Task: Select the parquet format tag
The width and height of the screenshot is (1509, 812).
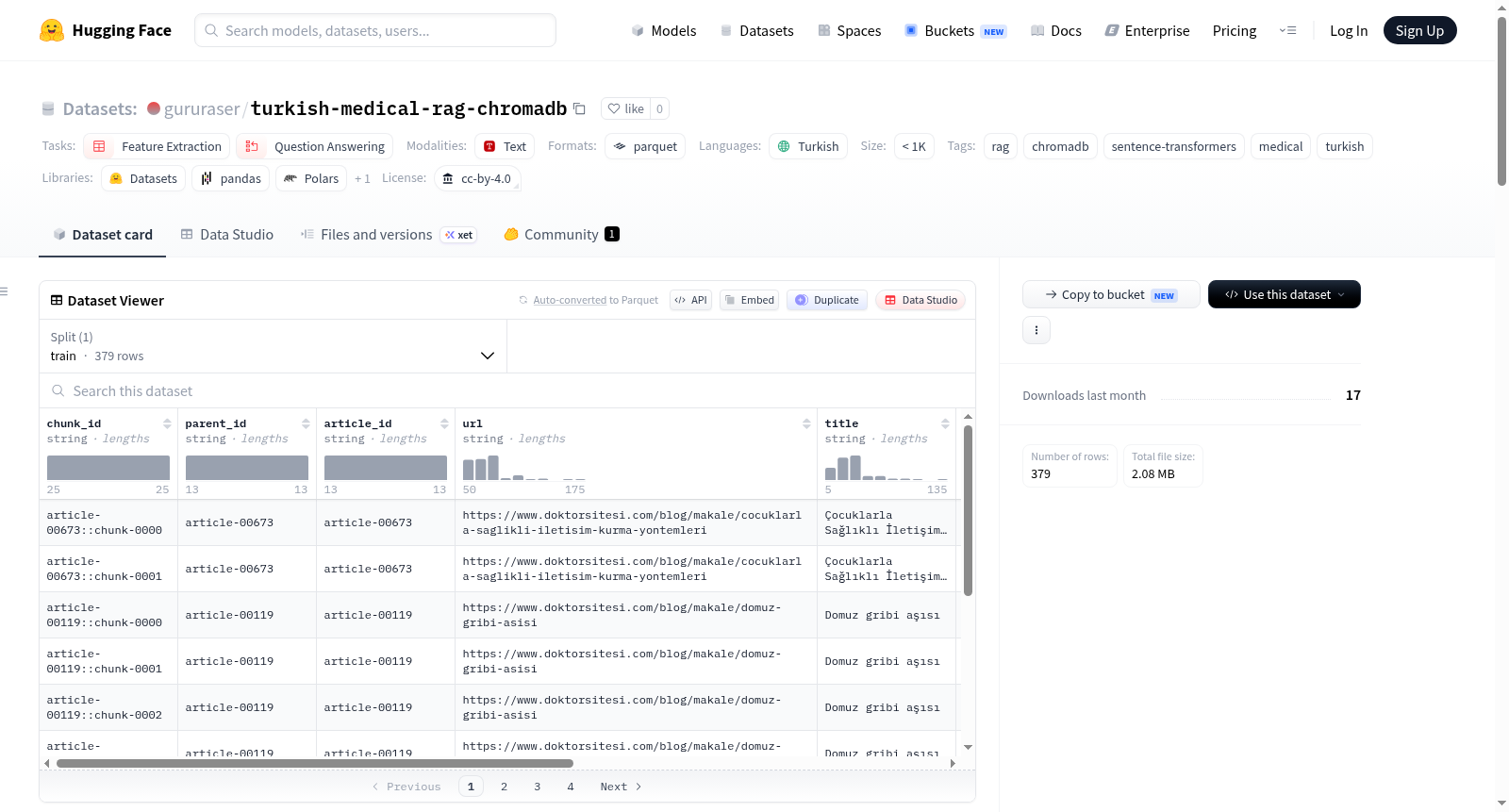Action: [x=645, y=146]
